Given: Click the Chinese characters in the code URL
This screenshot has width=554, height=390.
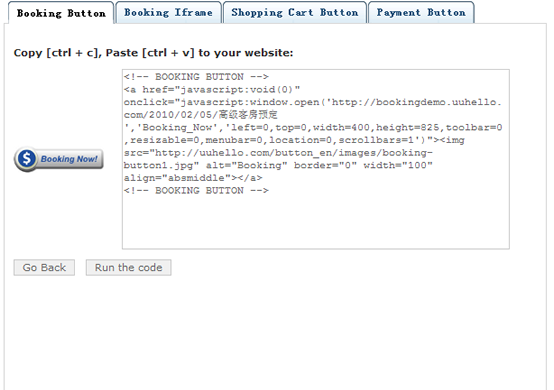Looking at the screenshot, I should [x=248, y=115].
